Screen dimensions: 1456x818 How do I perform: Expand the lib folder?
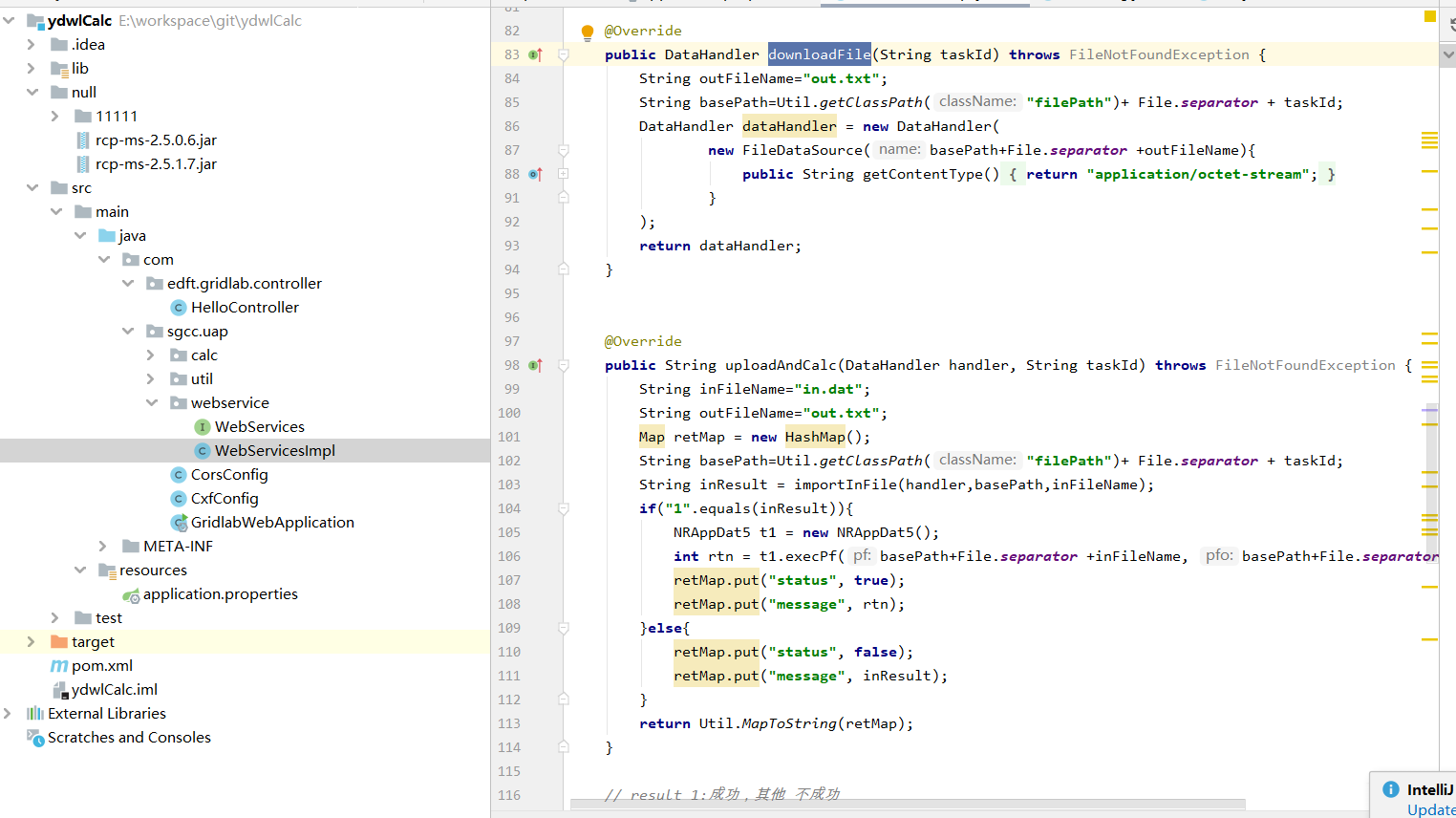[x=32, y=68]
